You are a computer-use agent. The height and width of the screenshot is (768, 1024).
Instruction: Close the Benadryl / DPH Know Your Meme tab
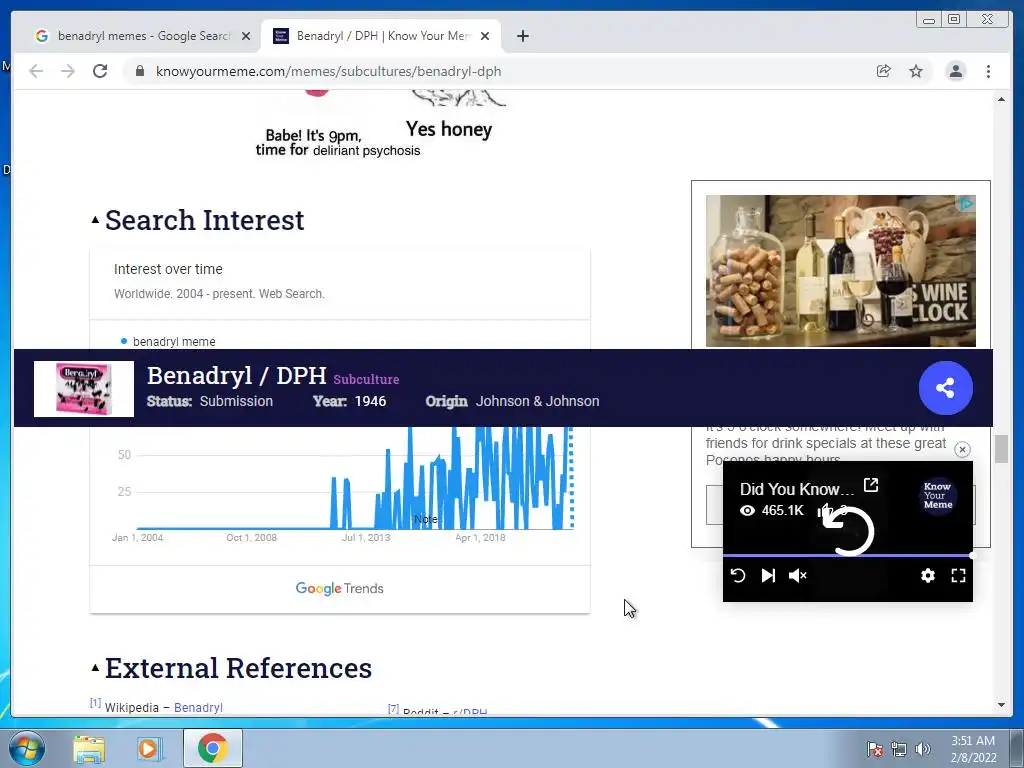(485, 36)
